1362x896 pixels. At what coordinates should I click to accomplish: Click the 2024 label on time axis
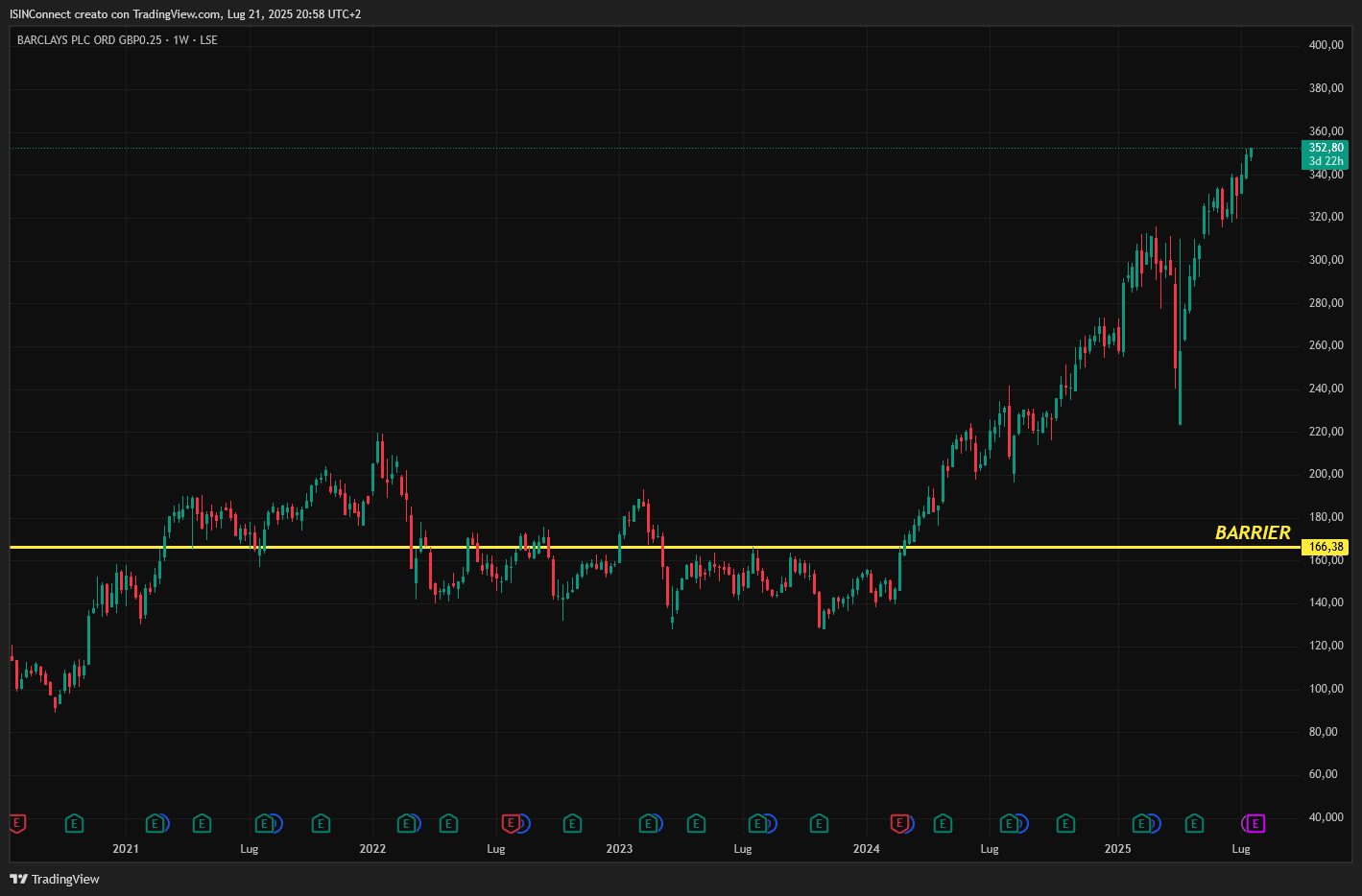click(866, 849)
